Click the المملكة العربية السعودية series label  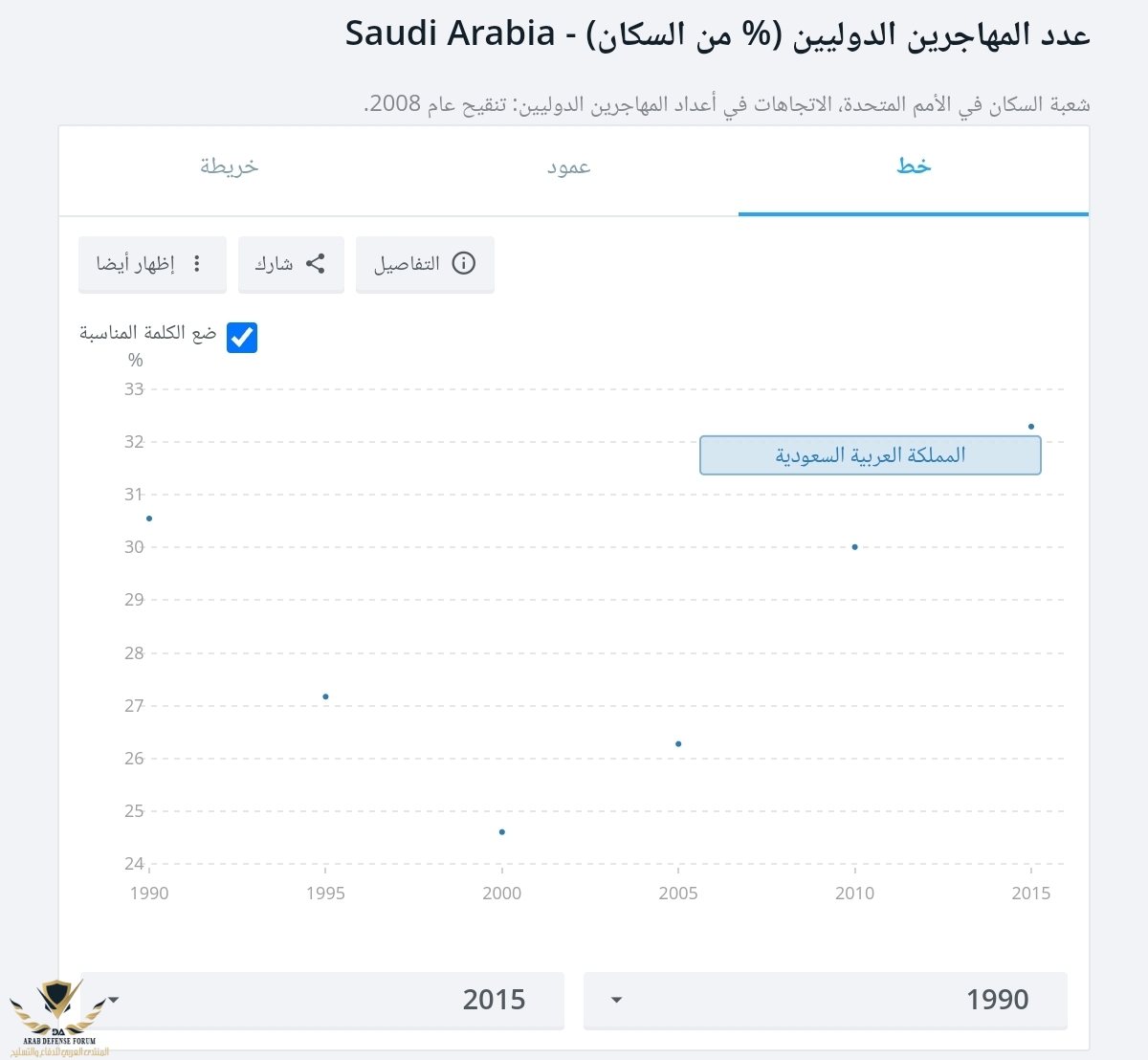(870, 455)
